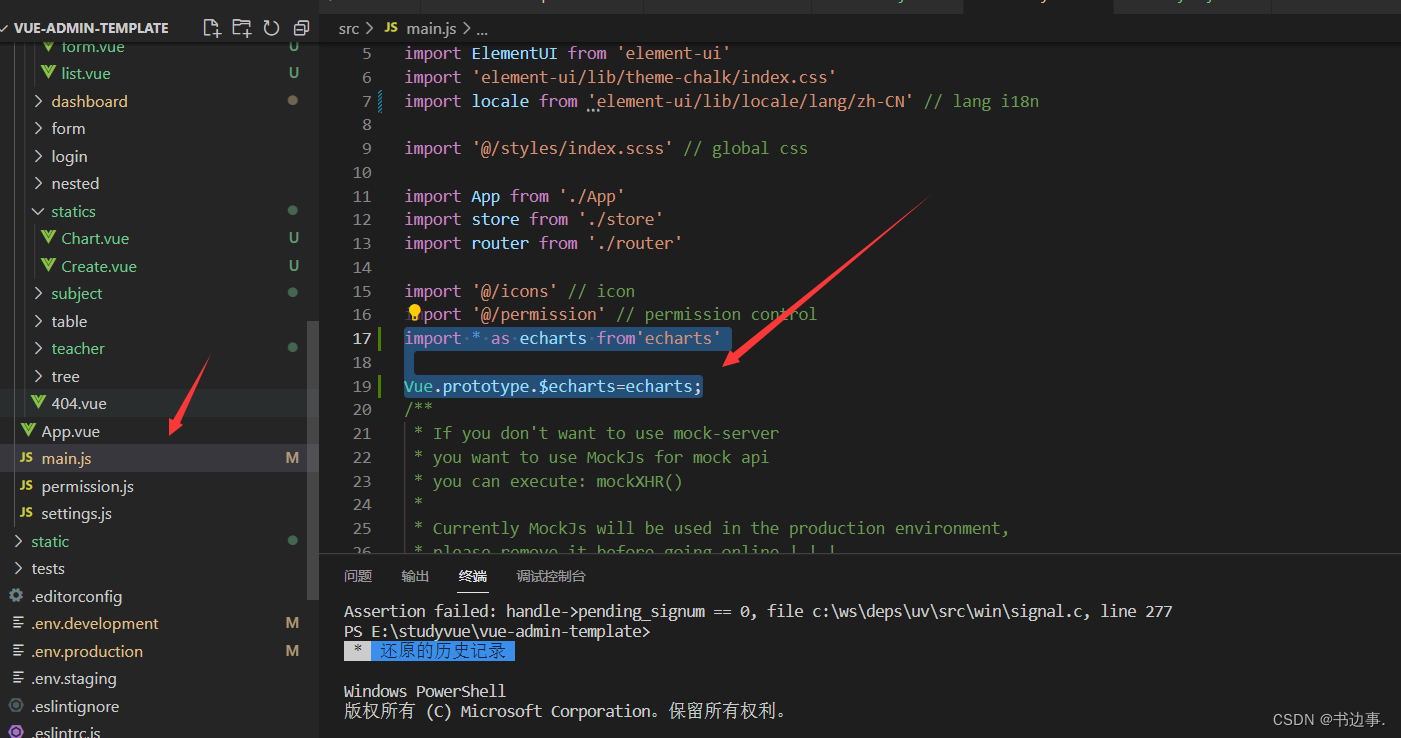The height and width of the screenshot is (738, 1401).
Task: Click the Refresh Explorer icon
Action: 271,28
